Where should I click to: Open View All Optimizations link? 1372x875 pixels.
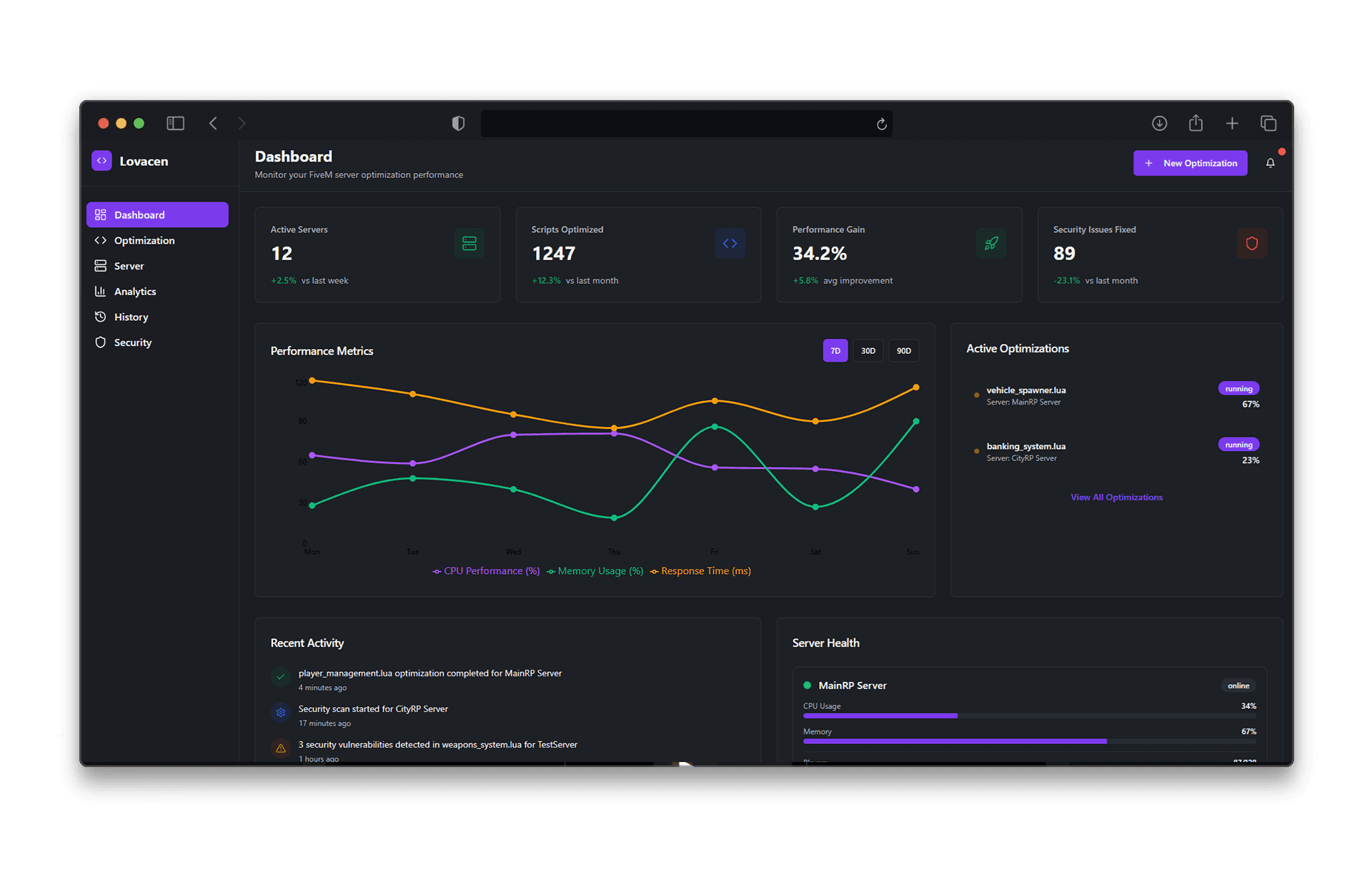point(1116,498)
